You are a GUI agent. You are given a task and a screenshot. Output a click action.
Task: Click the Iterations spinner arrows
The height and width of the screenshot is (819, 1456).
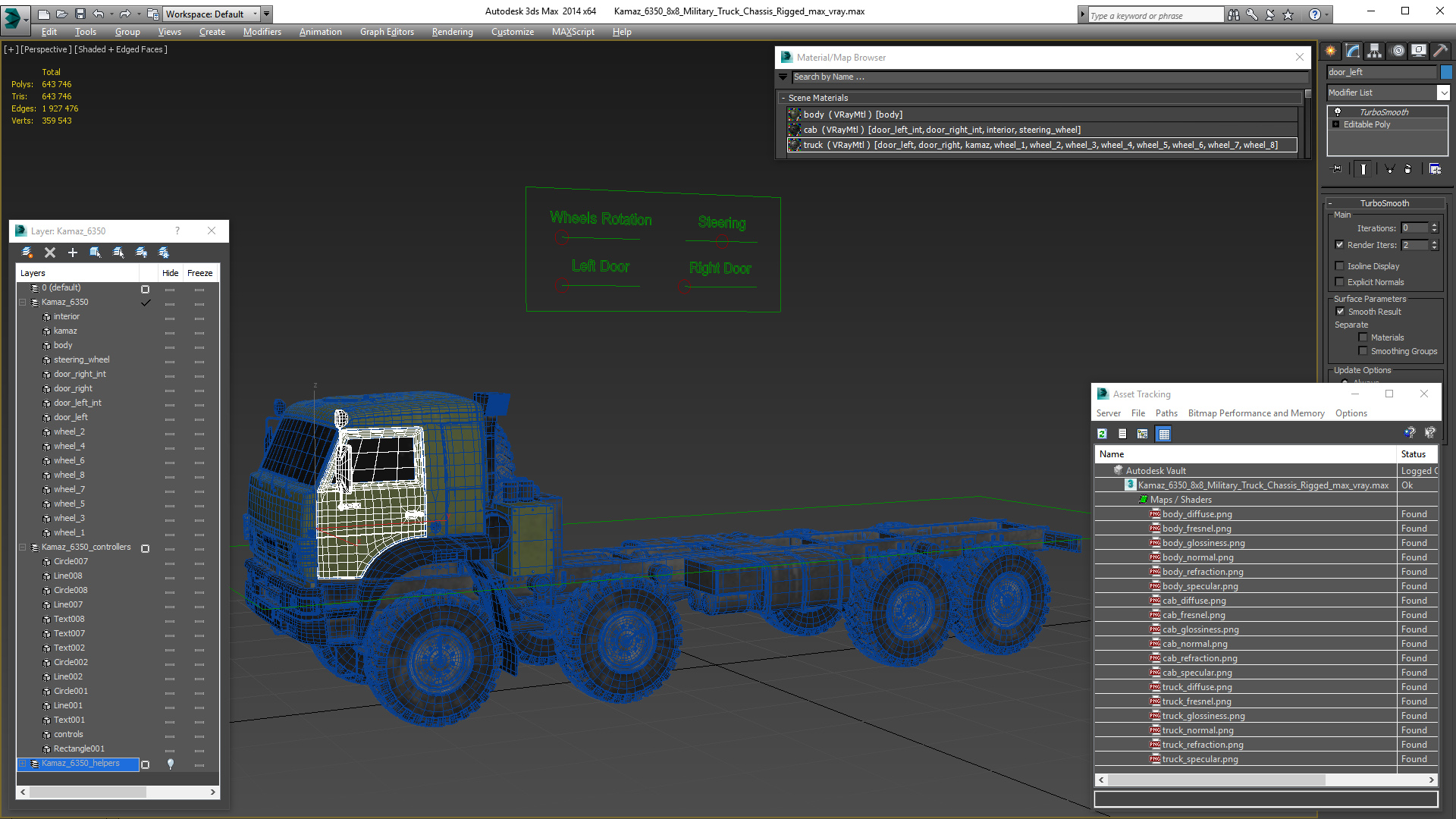(1434, 228)
